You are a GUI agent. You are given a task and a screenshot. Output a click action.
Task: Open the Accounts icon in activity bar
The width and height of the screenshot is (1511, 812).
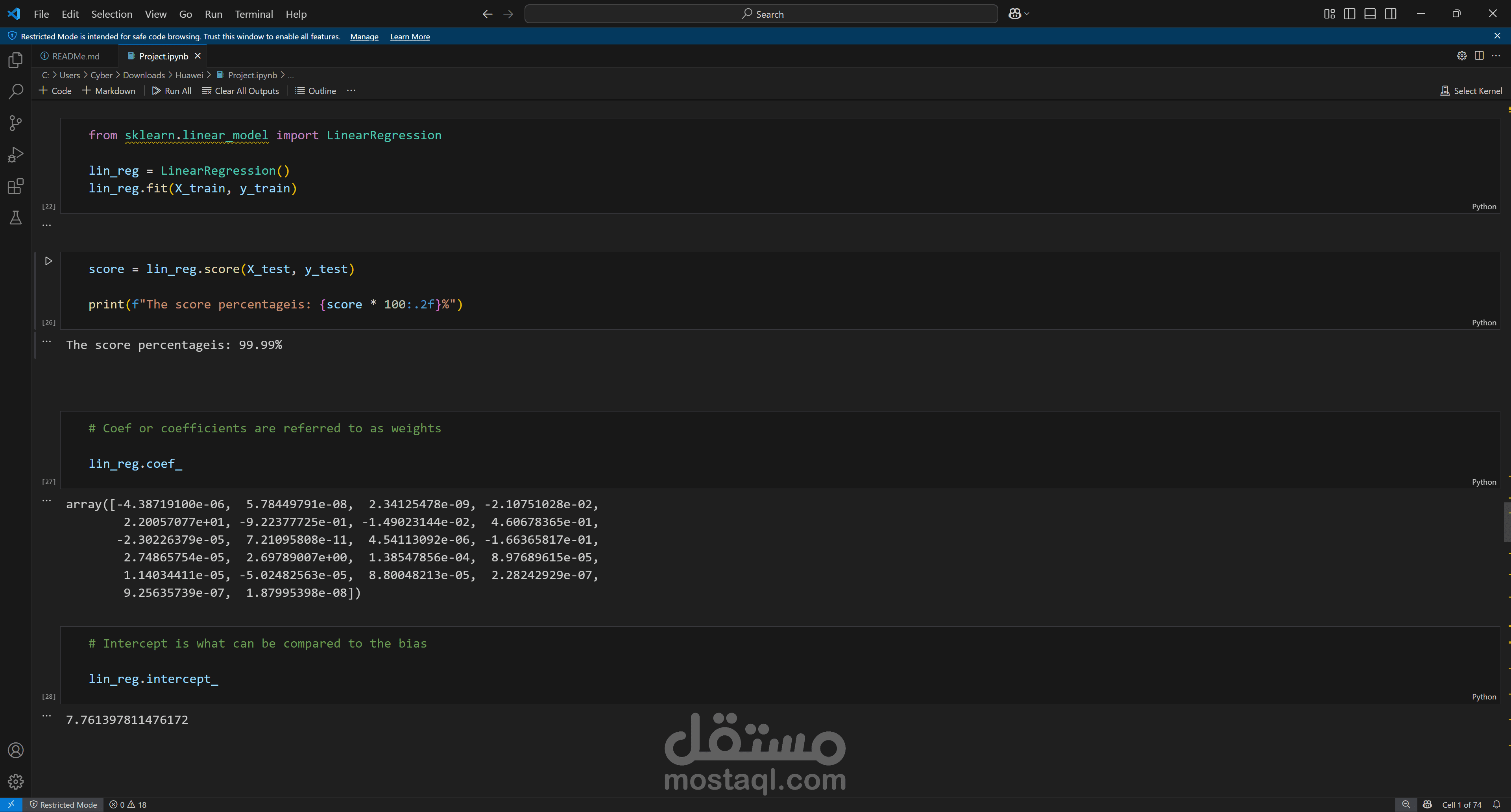[x=16, y=751]
